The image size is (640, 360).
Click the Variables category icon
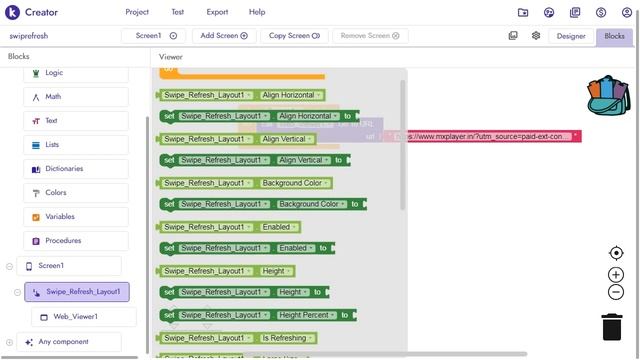(36, 217)
